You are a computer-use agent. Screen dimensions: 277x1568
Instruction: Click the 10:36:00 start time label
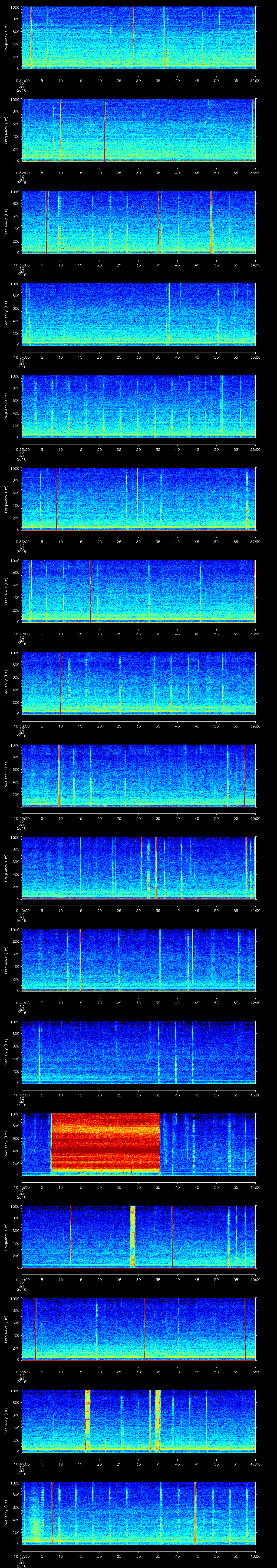(21, 542)
